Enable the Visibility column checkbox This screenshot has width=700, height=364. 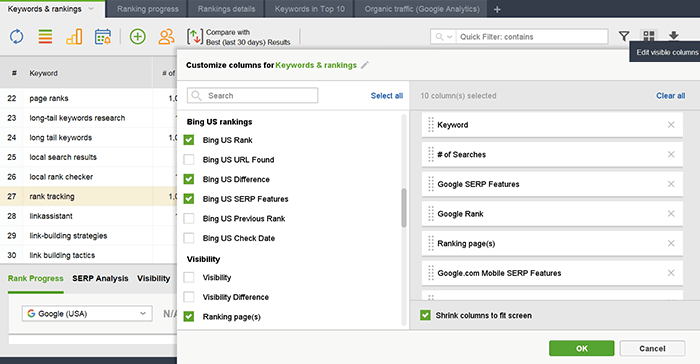[189, 277]
